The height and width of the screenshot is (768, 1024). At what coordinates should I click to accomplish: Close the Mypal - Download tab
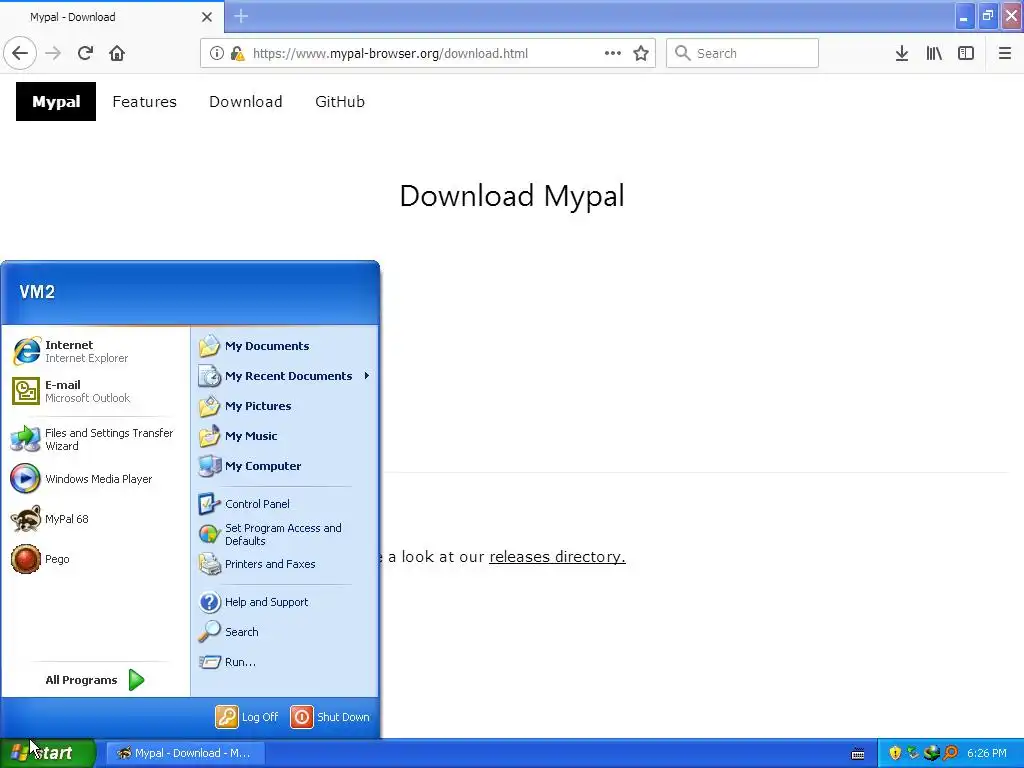tap(206, 17)
